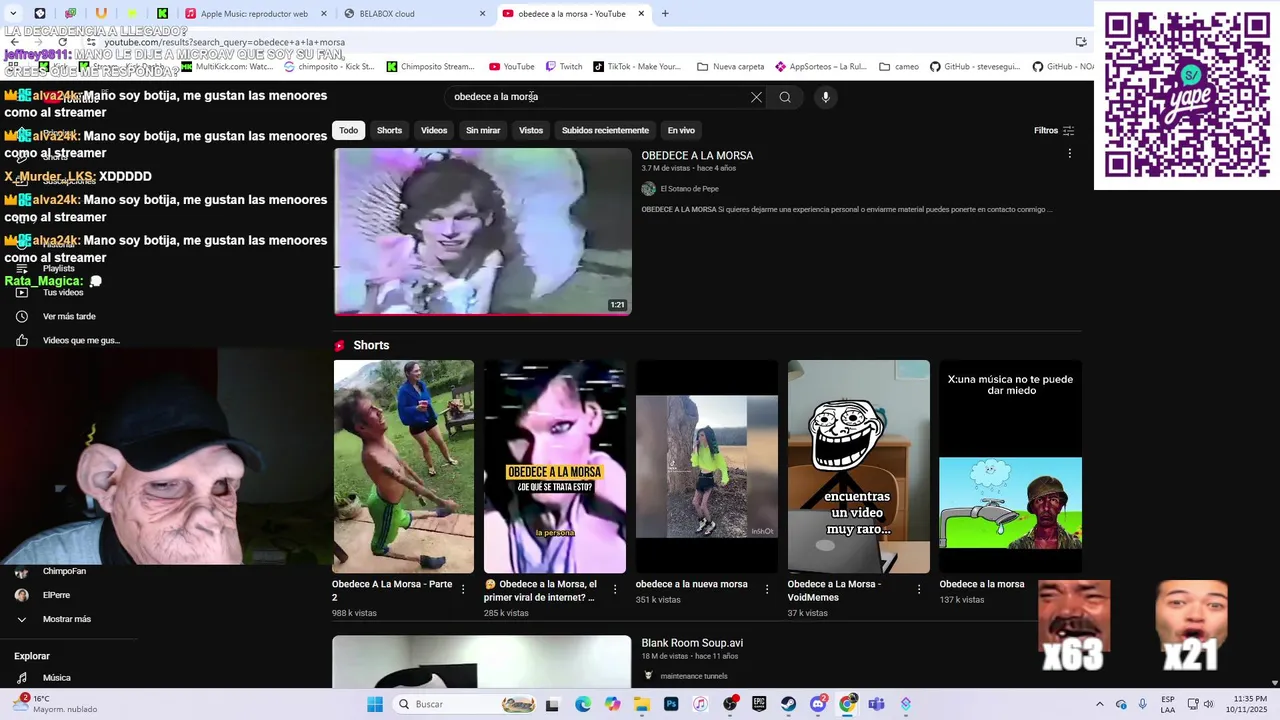The width and height of the screenshot is (1280, 720).
Task: Open the troll-face 'encuentras un video muy raro' short
Action: 858,466
